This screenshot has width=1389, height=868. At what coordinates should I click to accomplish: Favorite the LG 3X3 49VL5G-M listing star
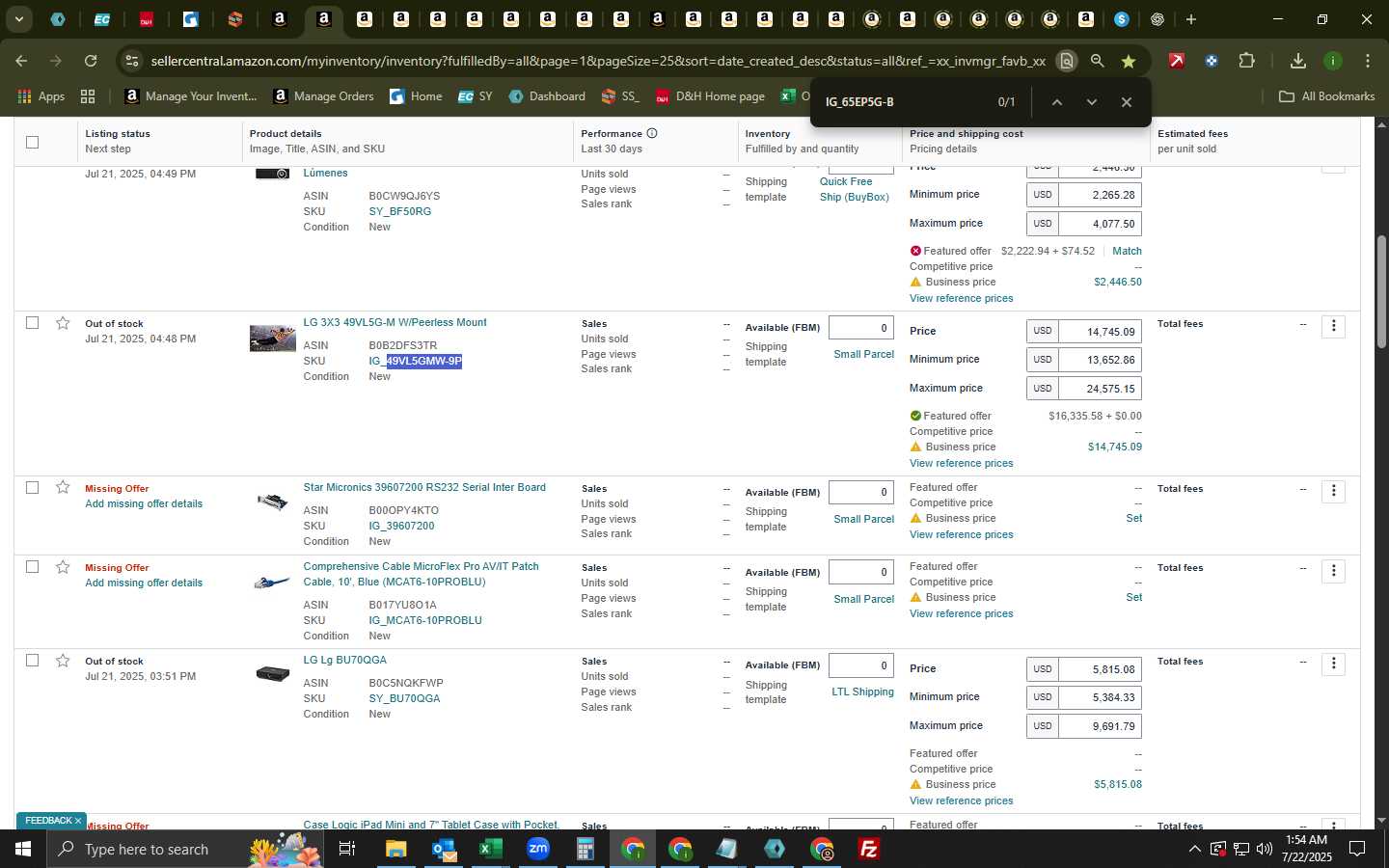(63, 323)
